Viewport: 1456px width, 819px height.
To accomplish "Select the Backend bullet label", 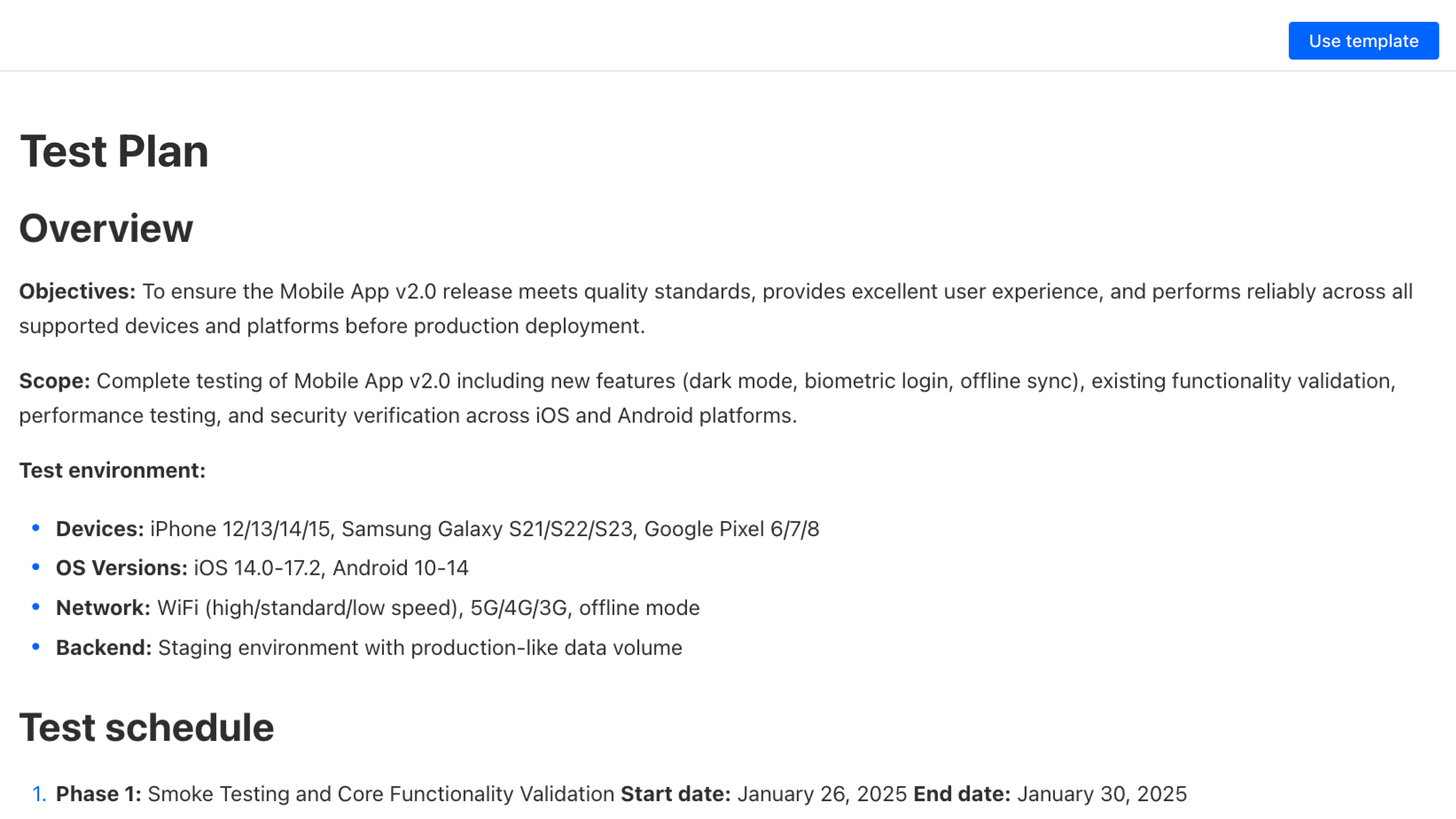I will [x=104, y=648].
